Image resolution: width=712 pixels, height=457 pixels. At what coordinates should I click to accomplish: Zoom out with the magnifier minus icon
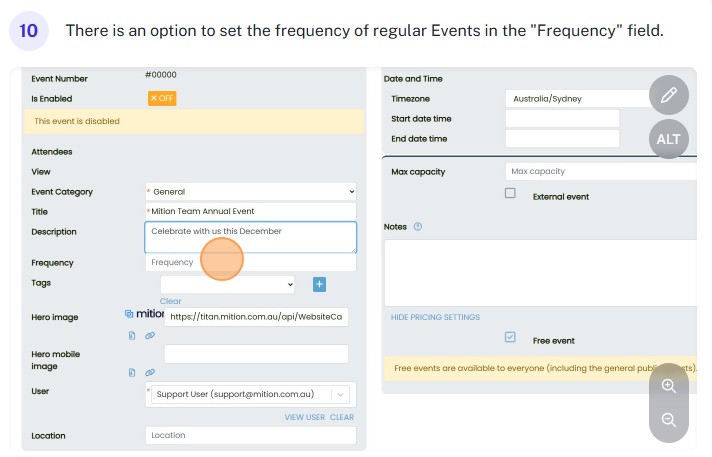coord(668,420)
